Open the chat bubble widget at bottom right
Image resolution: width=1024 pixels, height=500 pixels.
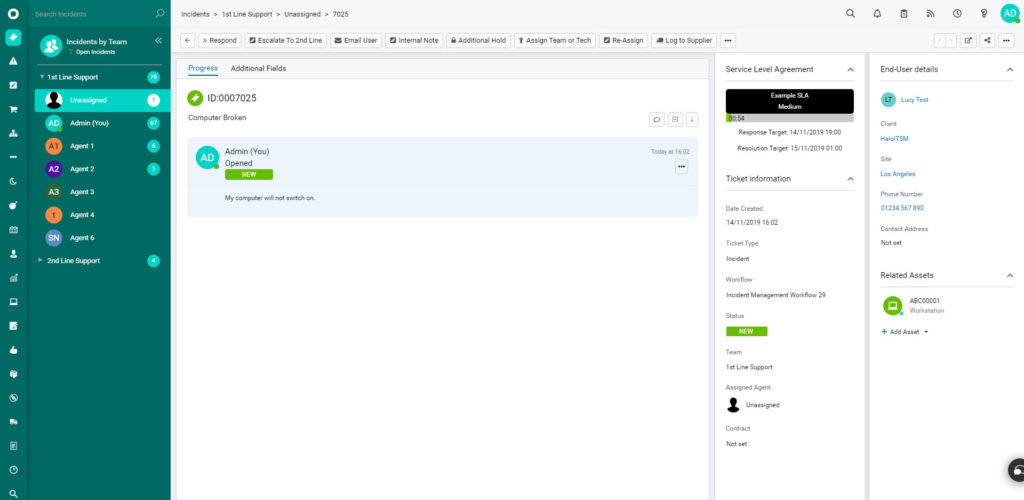coord(1016,470)
